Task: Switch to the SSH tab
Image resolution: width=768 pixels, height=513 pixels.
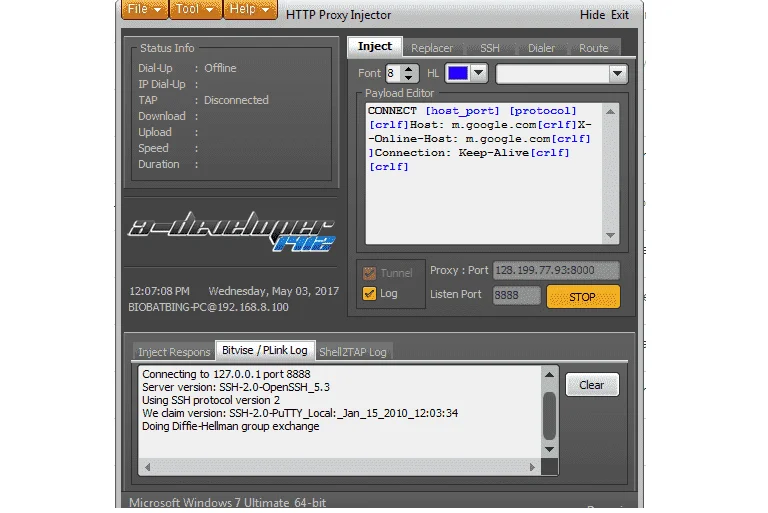Action: pos(490,48)
